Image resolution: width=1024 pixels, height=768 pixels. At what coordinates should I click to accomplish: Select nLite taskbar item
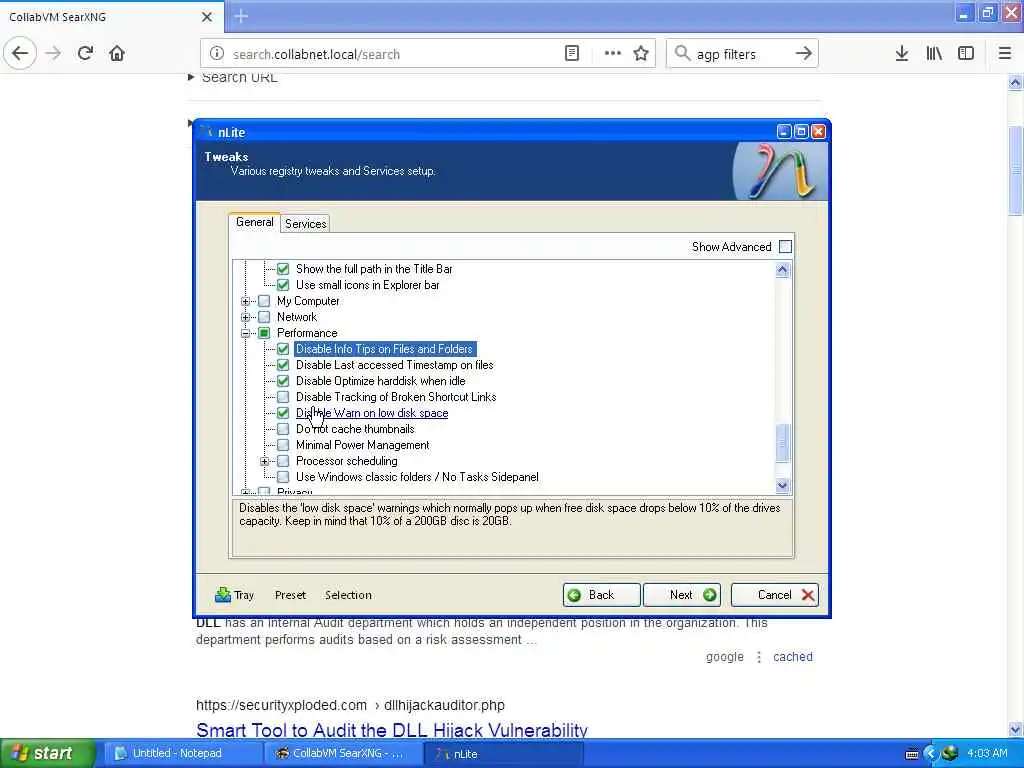tap(504, 753)
